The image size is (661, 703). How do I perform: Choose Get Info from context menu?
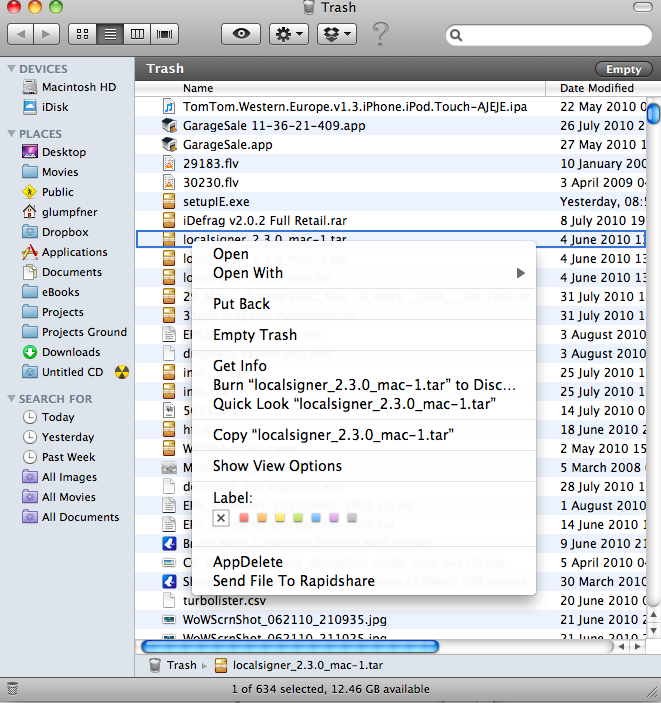pos(364,366)
